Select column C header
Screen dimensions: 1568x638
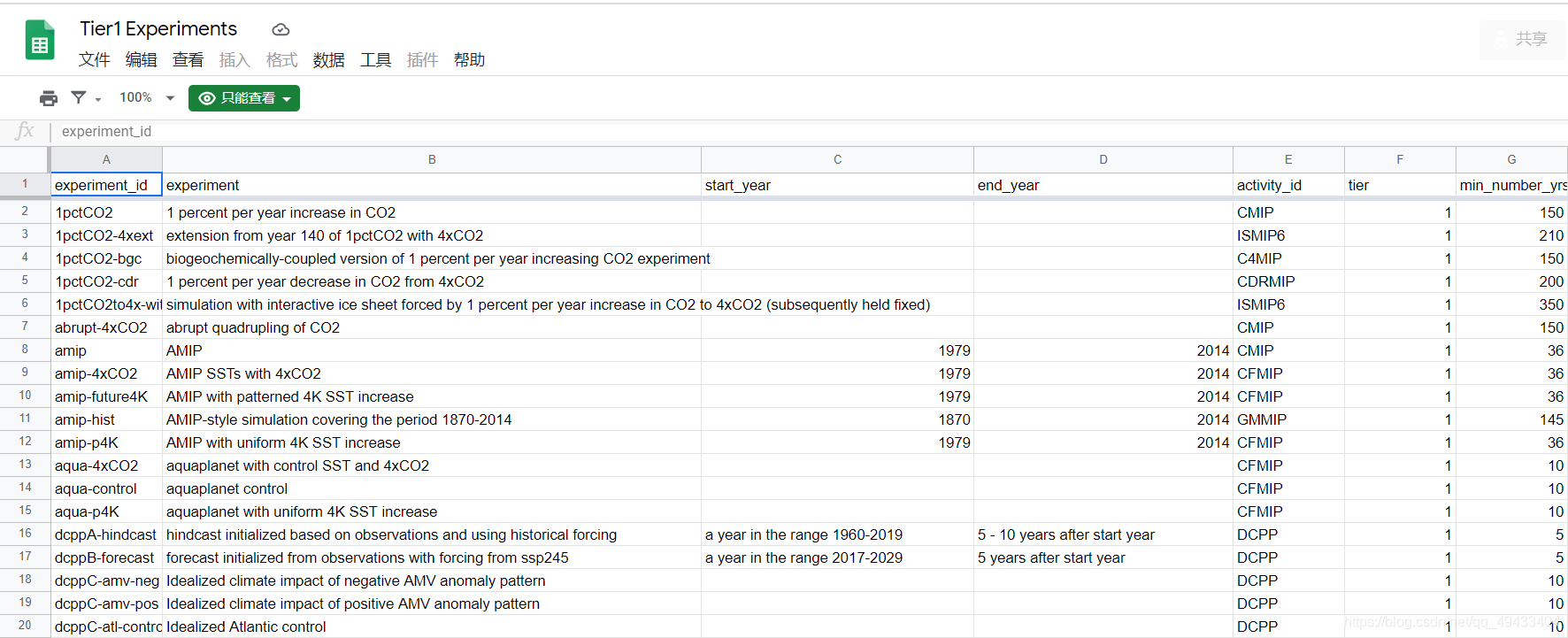click(x=837, y=159)
